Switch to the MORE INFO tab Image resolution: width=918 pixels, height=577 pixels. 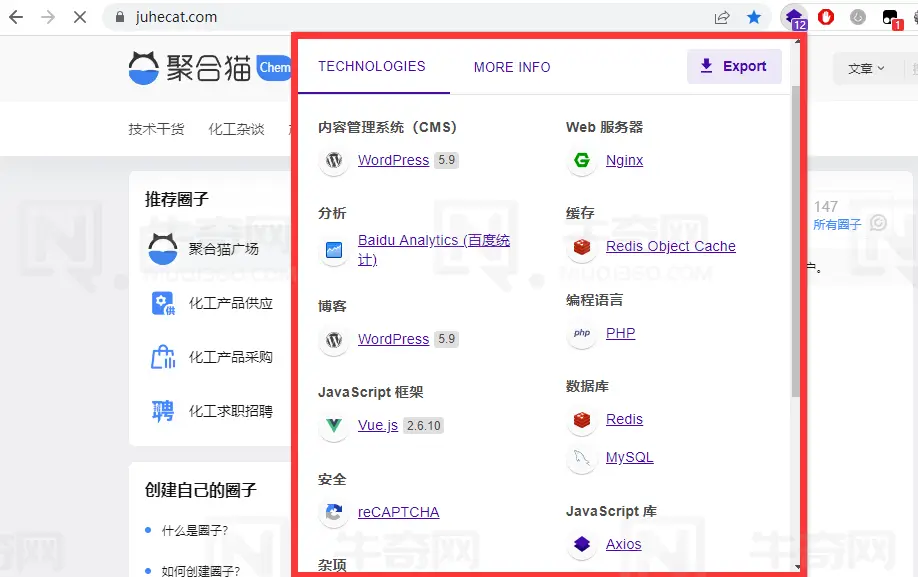512,67
